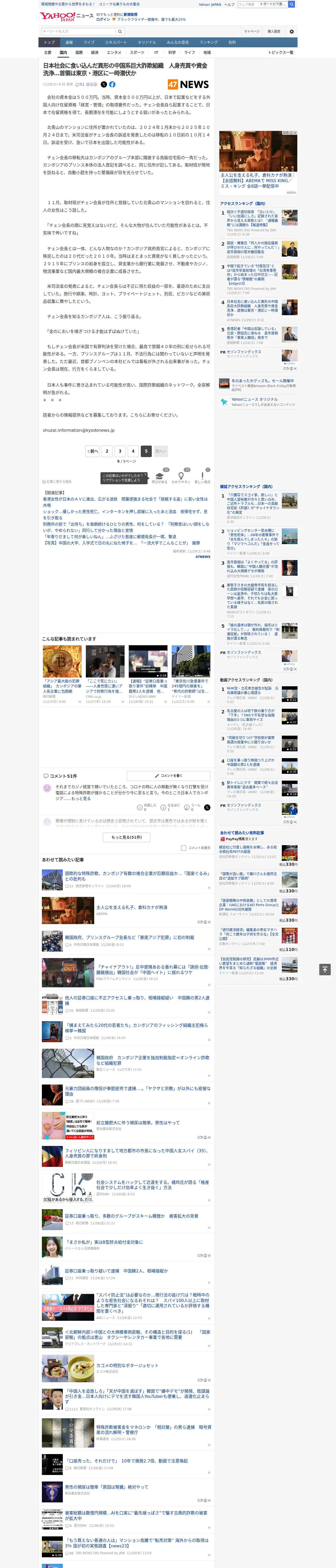Viewport: 336px width, 1568px height.
Task: Open the ライブ tab in blue navigation
Action: pyautogui.click(x=89, y=43)
